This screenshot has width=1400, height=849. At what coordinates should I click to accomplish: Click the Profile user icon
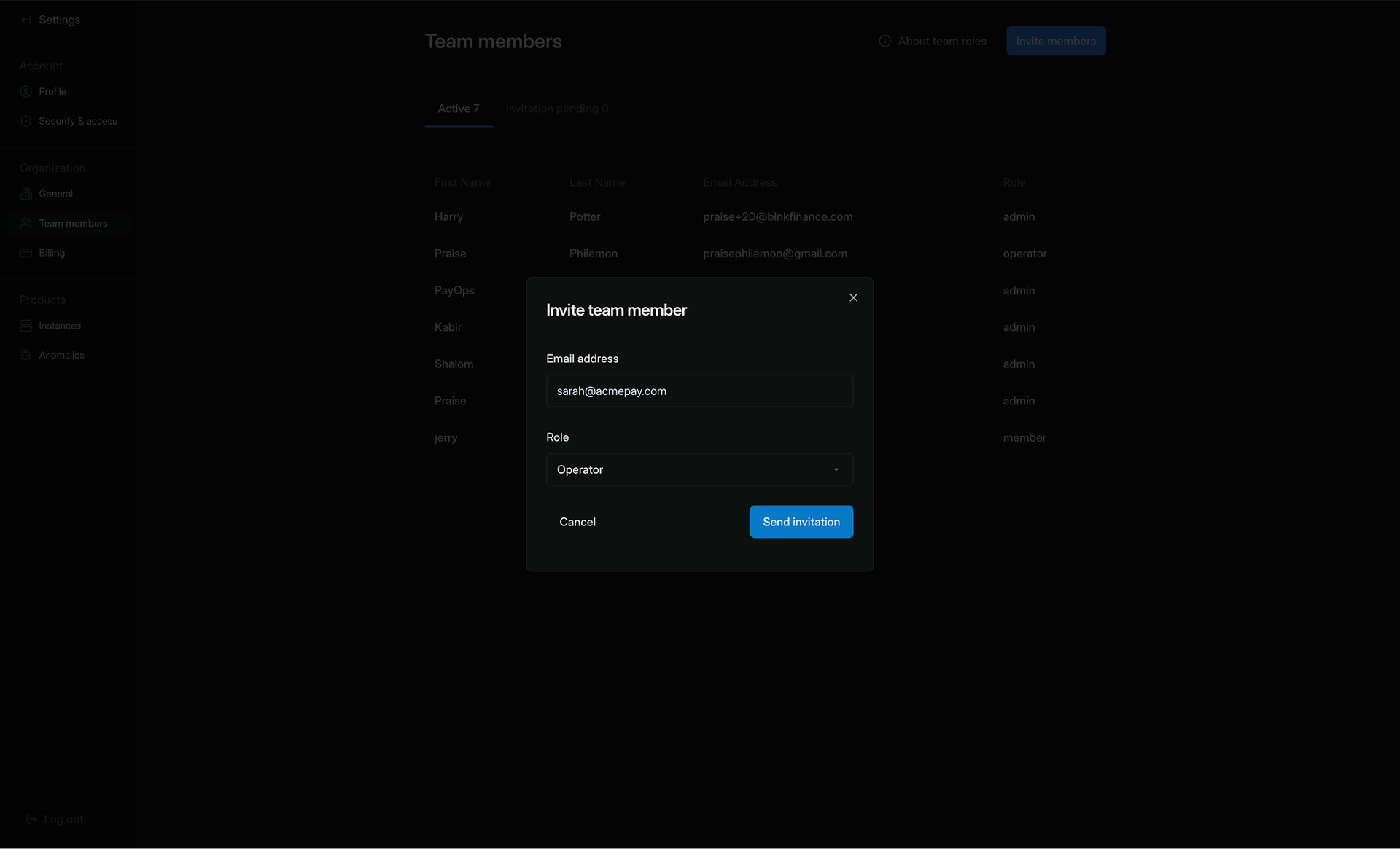click(26, 92)
